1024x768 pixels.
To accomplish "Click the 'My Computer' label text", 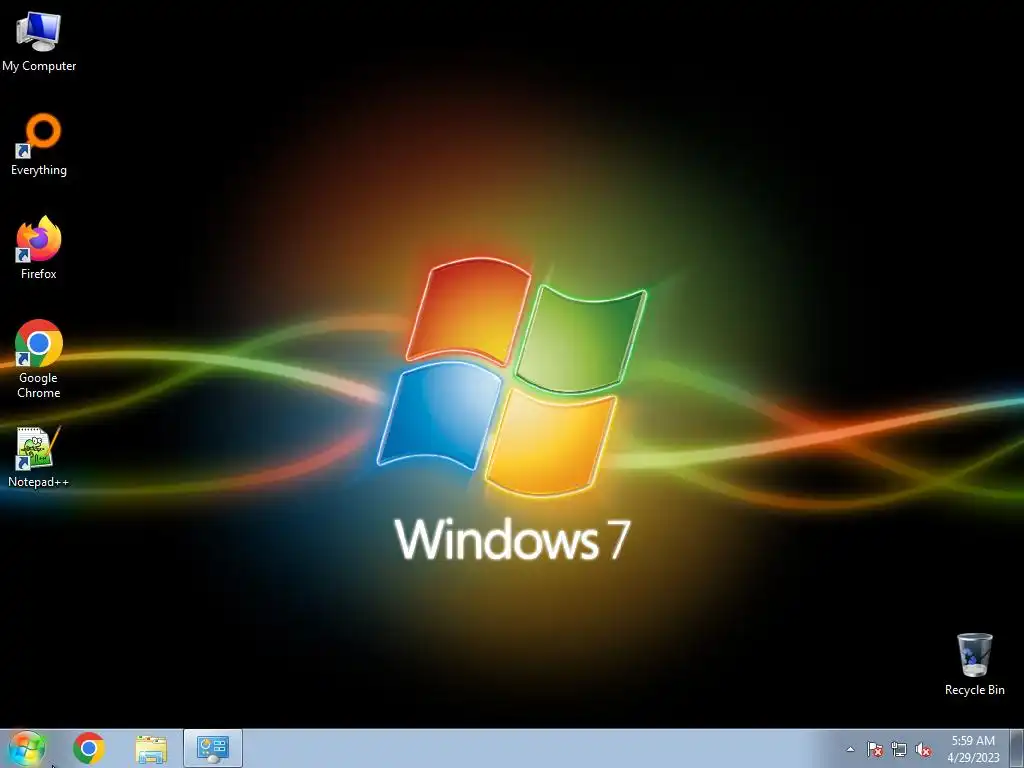I will pyautogui.click(x=39, y=66).
